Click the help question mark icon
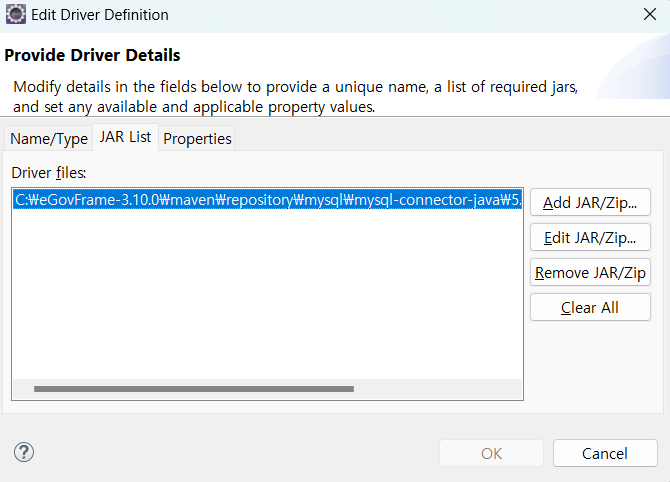670x482 pixels. (24, 452)
